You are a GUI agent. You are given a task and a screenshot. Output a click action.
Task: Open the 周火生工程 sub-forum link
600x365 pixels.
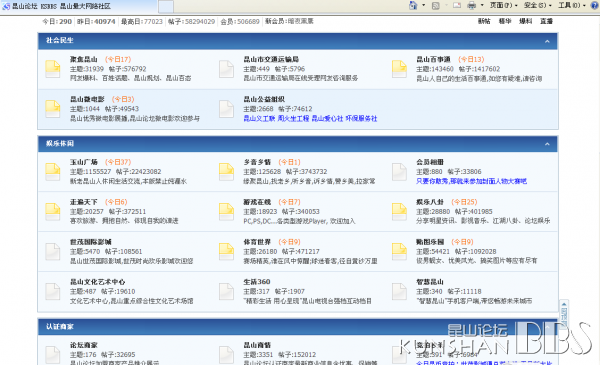(293, 119)
